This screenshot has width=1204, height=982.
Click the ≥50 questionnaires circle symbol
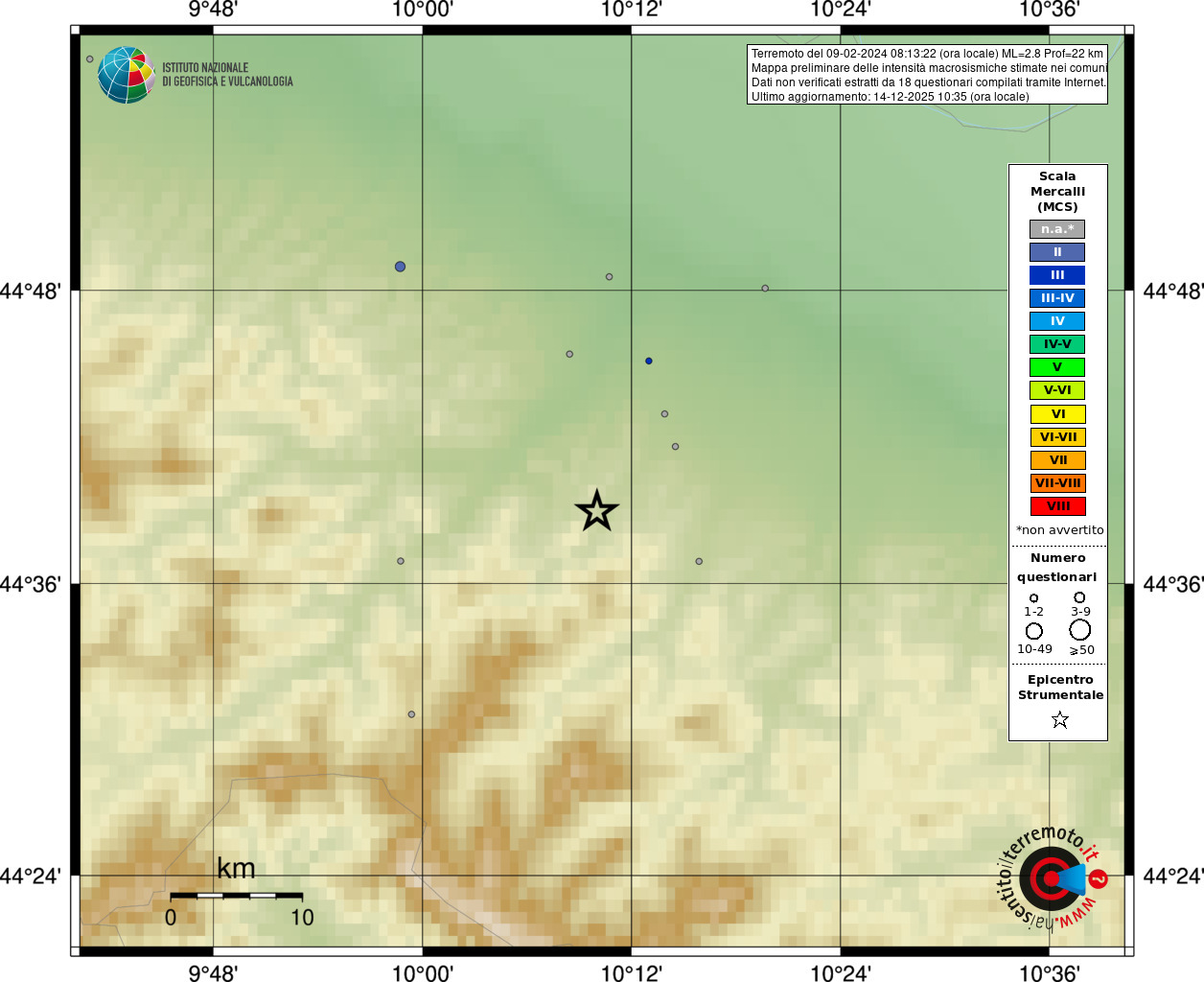coord(1080,630)
